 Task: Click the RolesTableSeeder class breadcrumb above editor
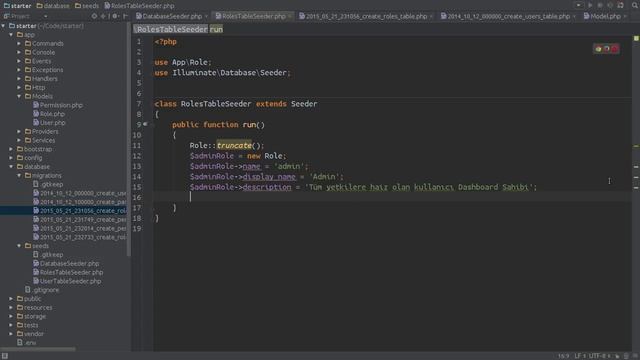[172, 29]
